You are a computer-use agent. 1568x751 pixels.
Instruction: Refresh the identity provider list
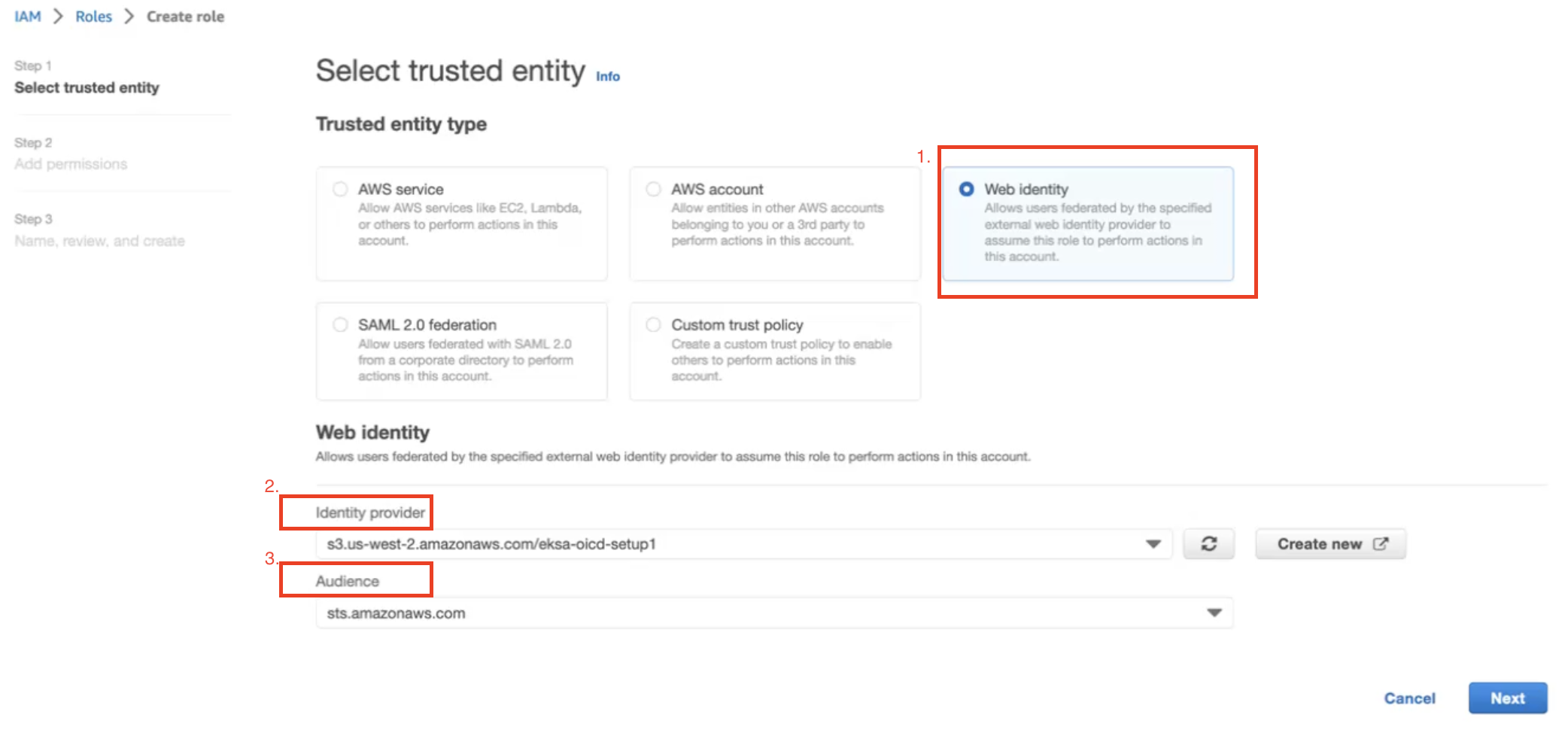tap(1208, 543)
